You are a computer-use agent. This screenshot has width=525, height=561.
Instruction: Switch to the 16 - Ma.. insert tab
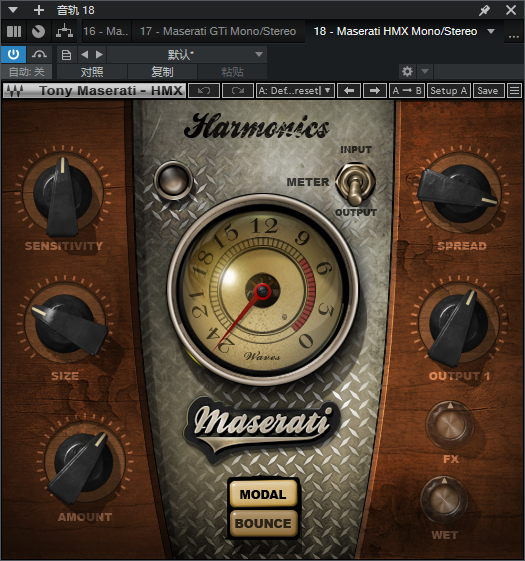[106, 31]
